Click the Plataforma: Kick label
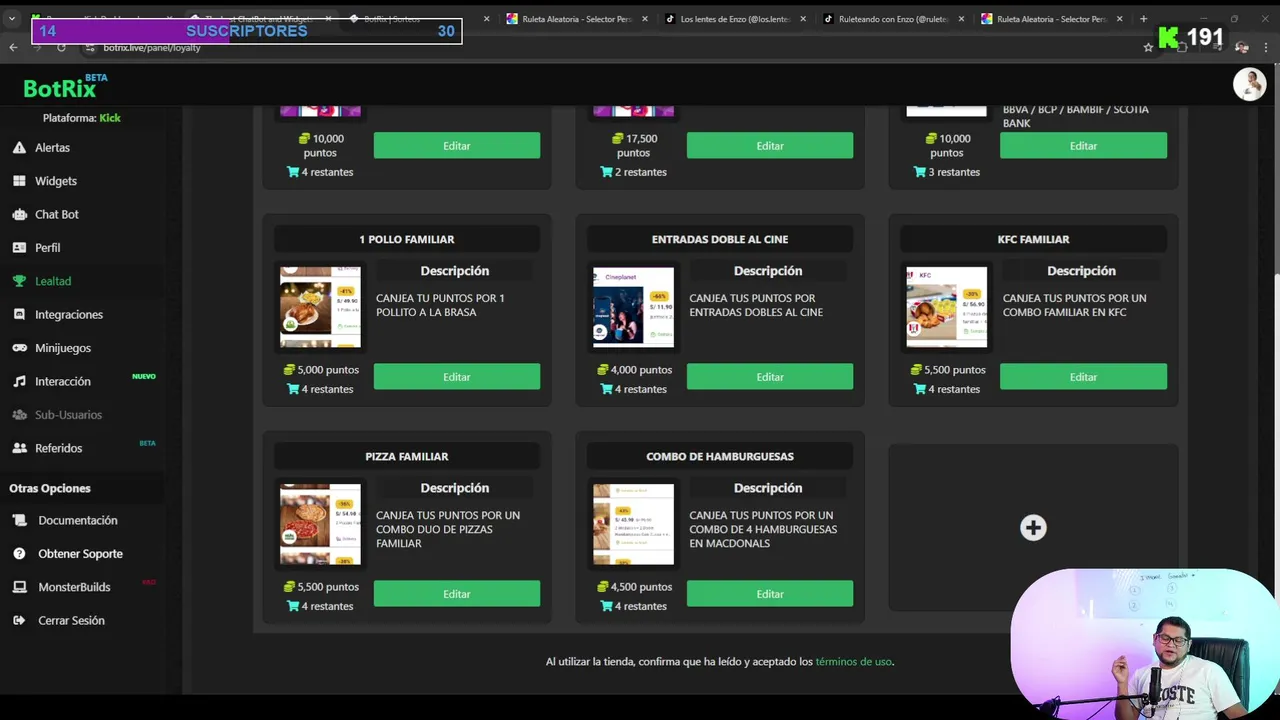The height and width of the screenshot is (720, 1280). click(x=82, y=118)
